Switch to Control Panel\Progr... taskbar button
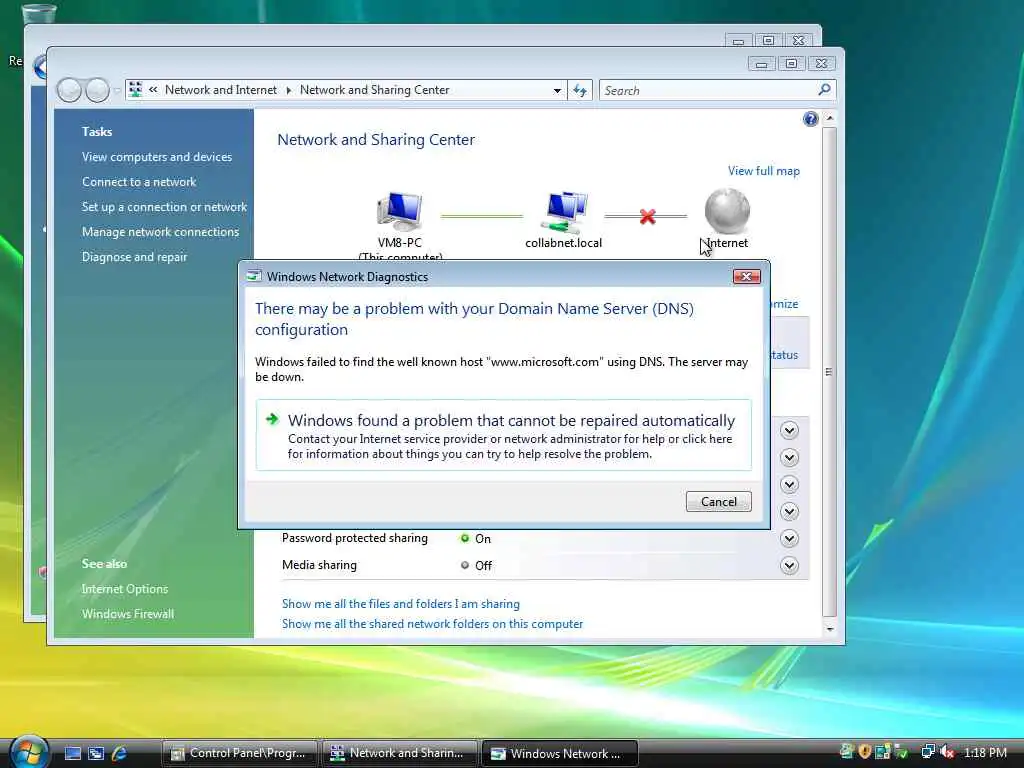Screen dimensions: 1024x768 (x=239, y=753)
